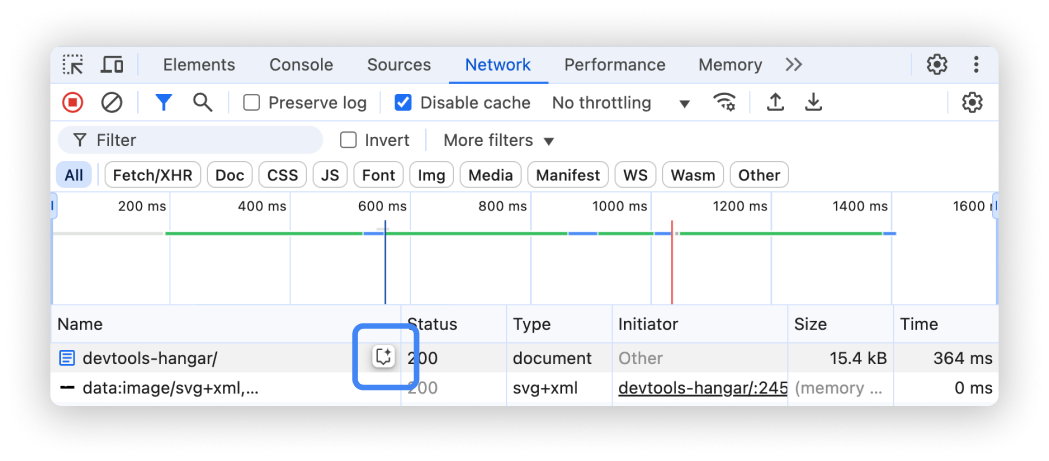Open the No throttling dropdown

tap(621, 103)
